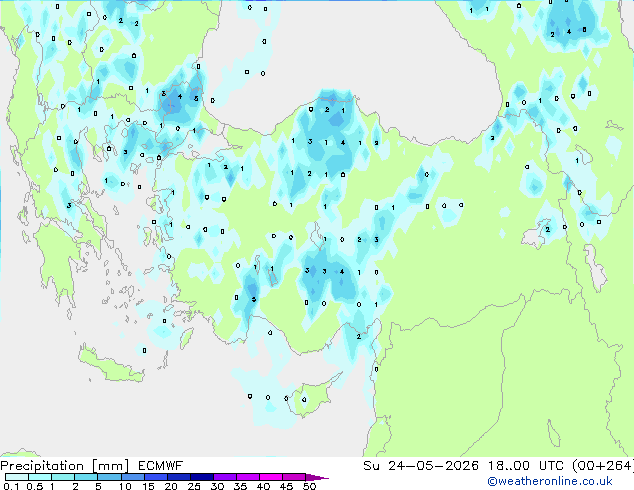
Task: Click the 'ECMWF' model label
Action: (161, 466)
